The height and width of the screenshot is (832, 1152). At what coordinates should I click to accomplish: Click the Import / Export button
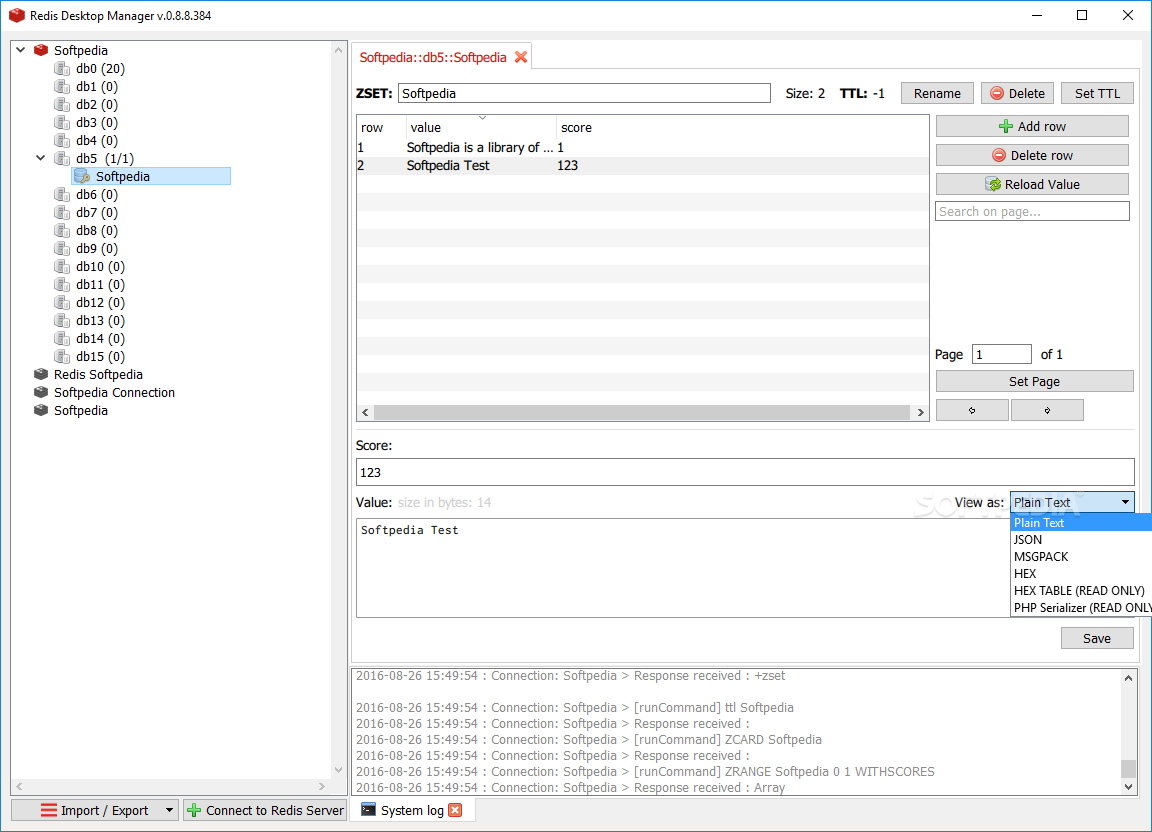95,810
